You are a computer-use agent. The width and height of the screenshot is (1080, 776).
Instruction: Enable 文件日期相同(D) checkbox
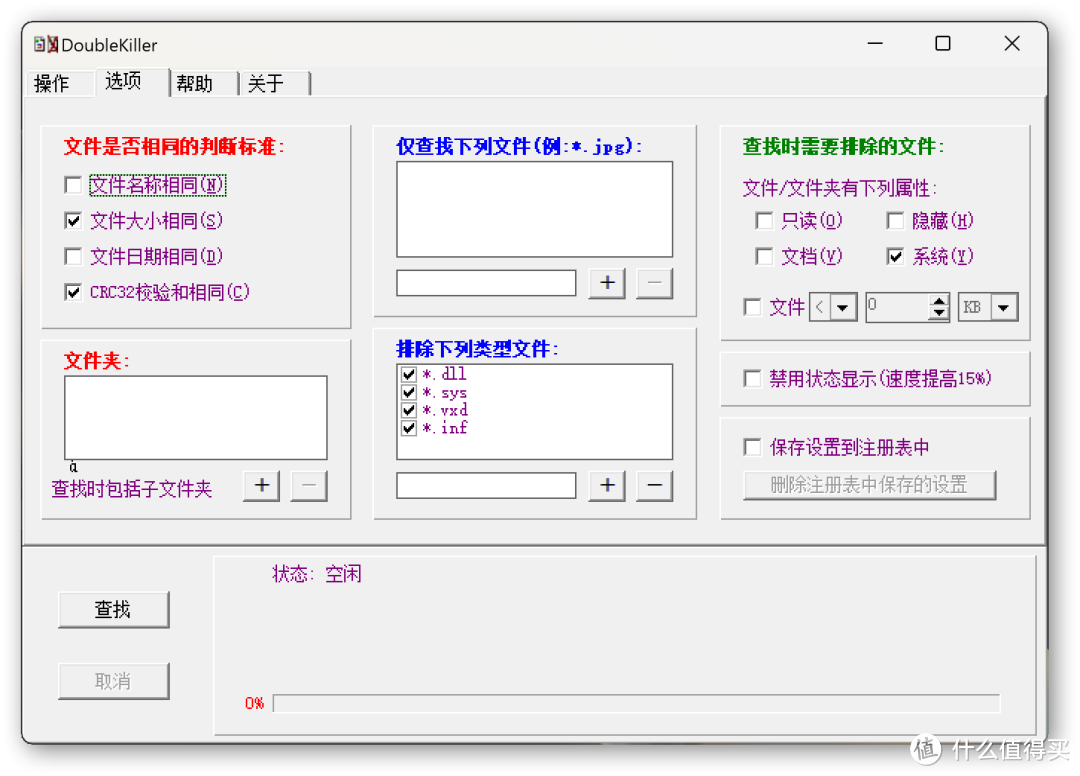coord(73,257)
